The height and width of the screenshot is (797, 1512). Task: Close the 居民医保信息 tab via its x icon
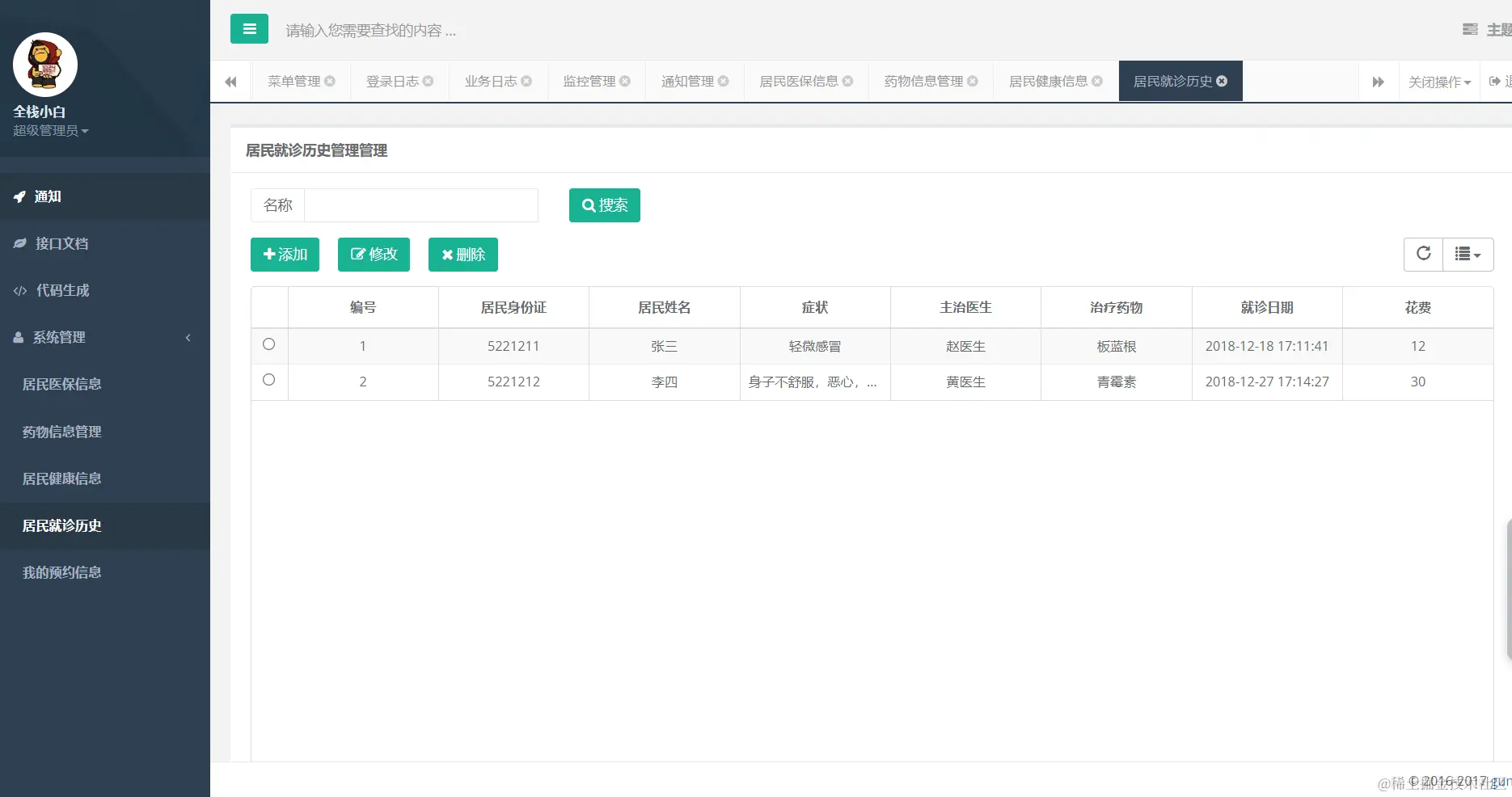coord(848,81)
